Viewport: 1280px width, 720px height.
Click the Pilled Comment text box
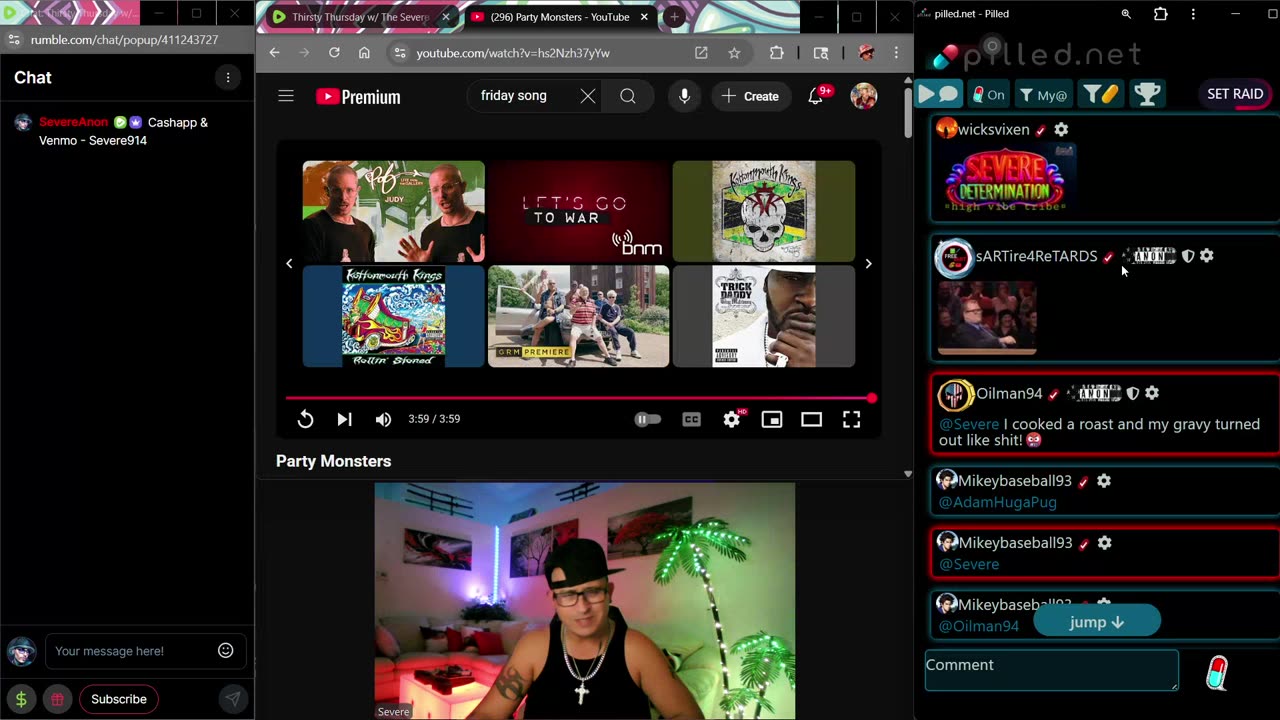point(1052,670)
